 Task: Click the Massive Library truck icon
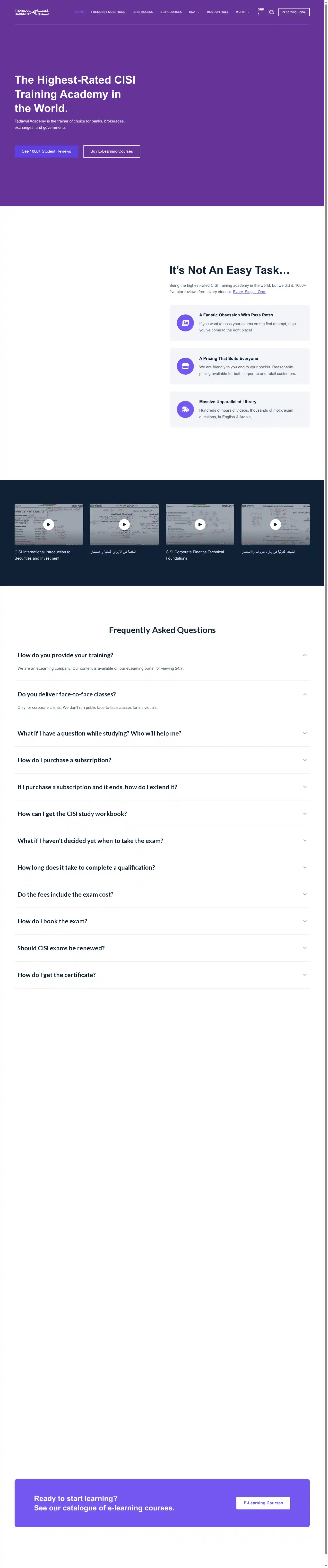pyautogui.click(x=185, y=409)
